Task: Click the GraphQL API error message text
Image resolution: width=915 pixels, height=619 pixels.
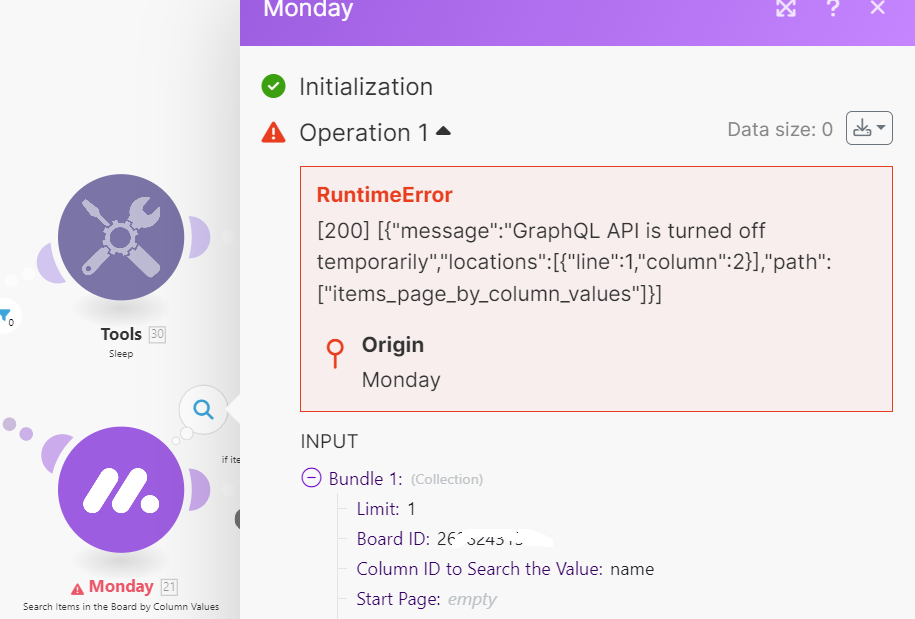Action: (x=574, y=262)
